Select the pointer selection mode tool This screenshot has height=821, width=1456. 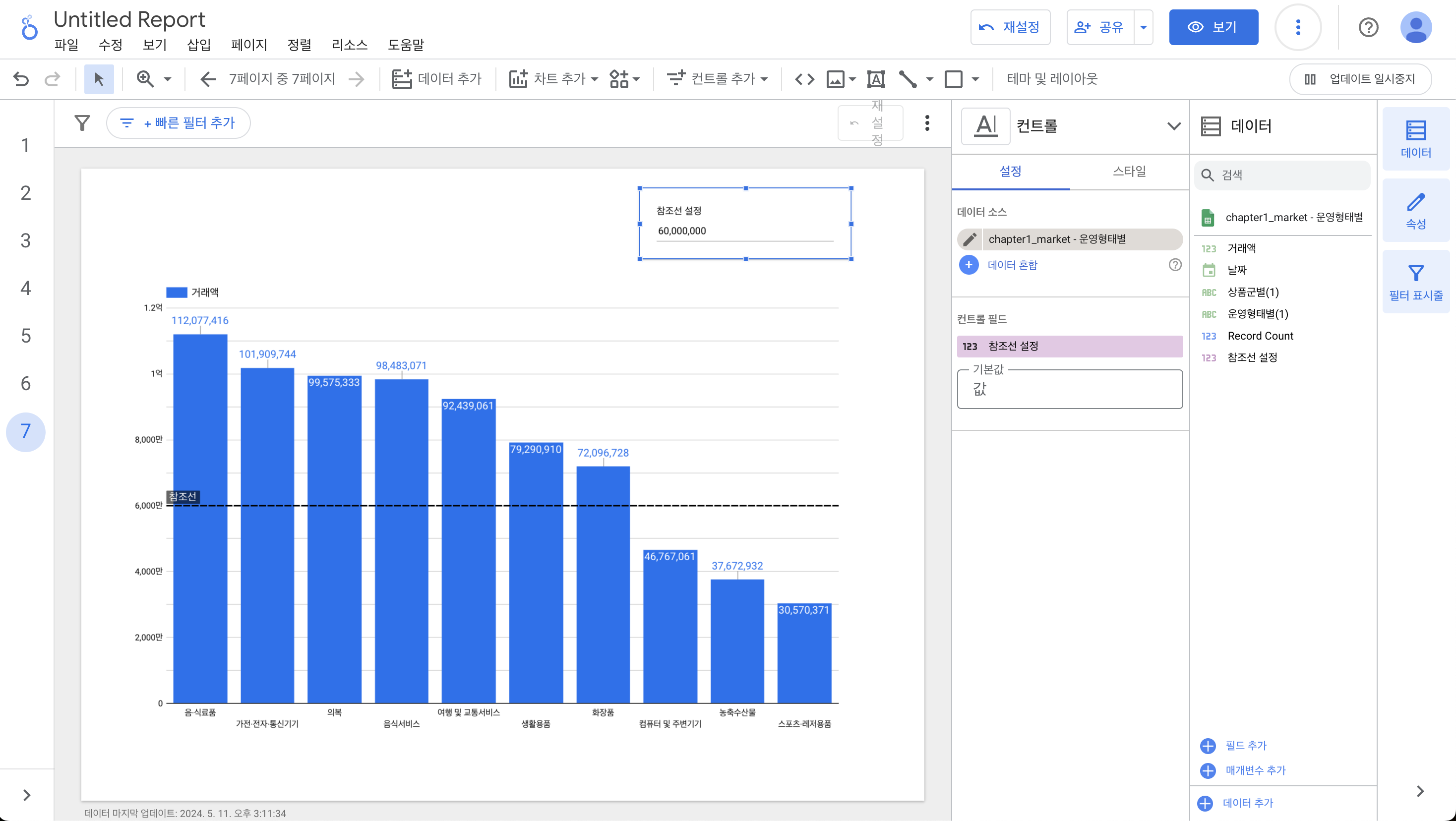coord(99,78)
